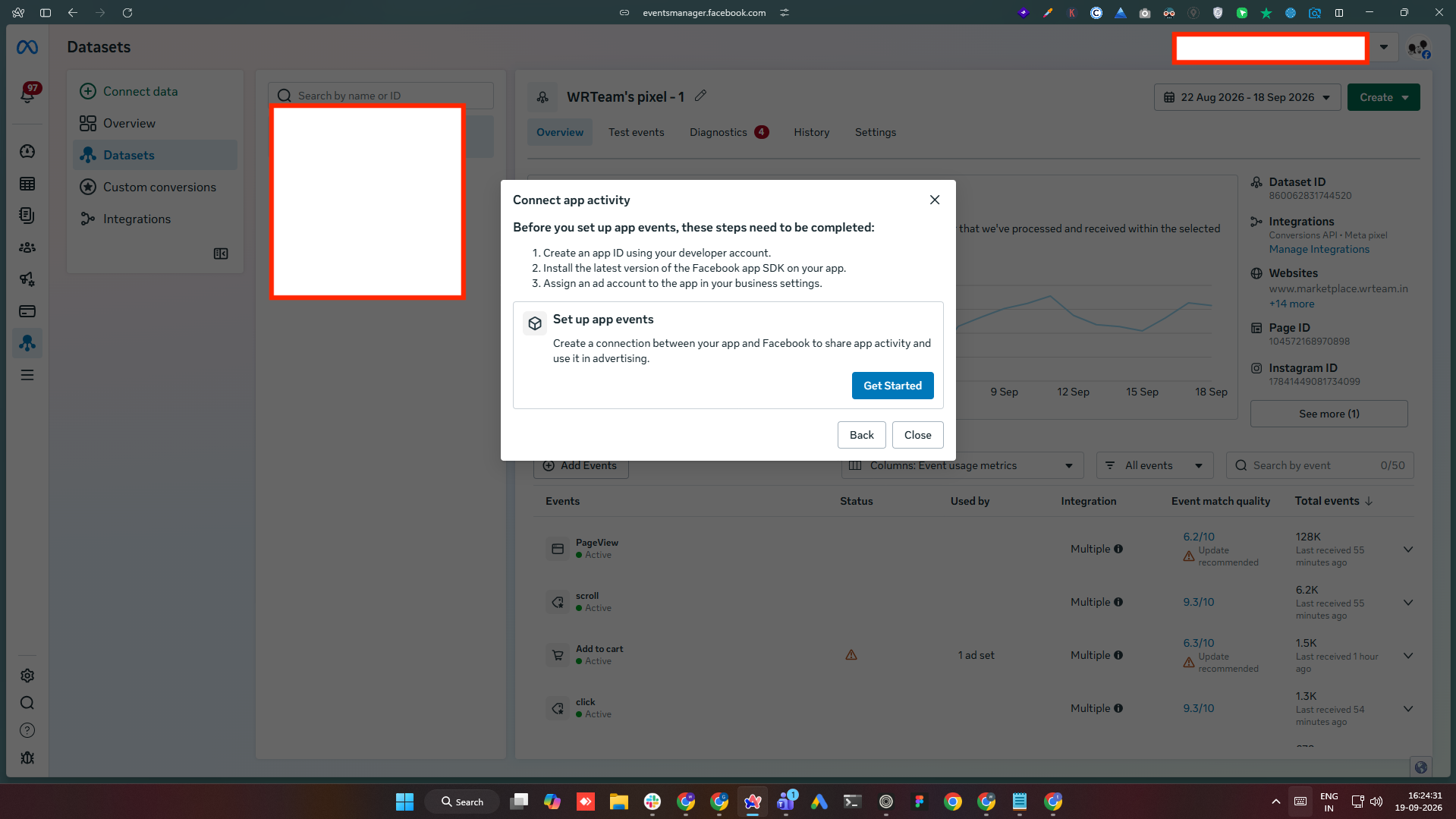The image size is (1456, 819).
Task: Select the Overview tab
Action: click(560, 132)
